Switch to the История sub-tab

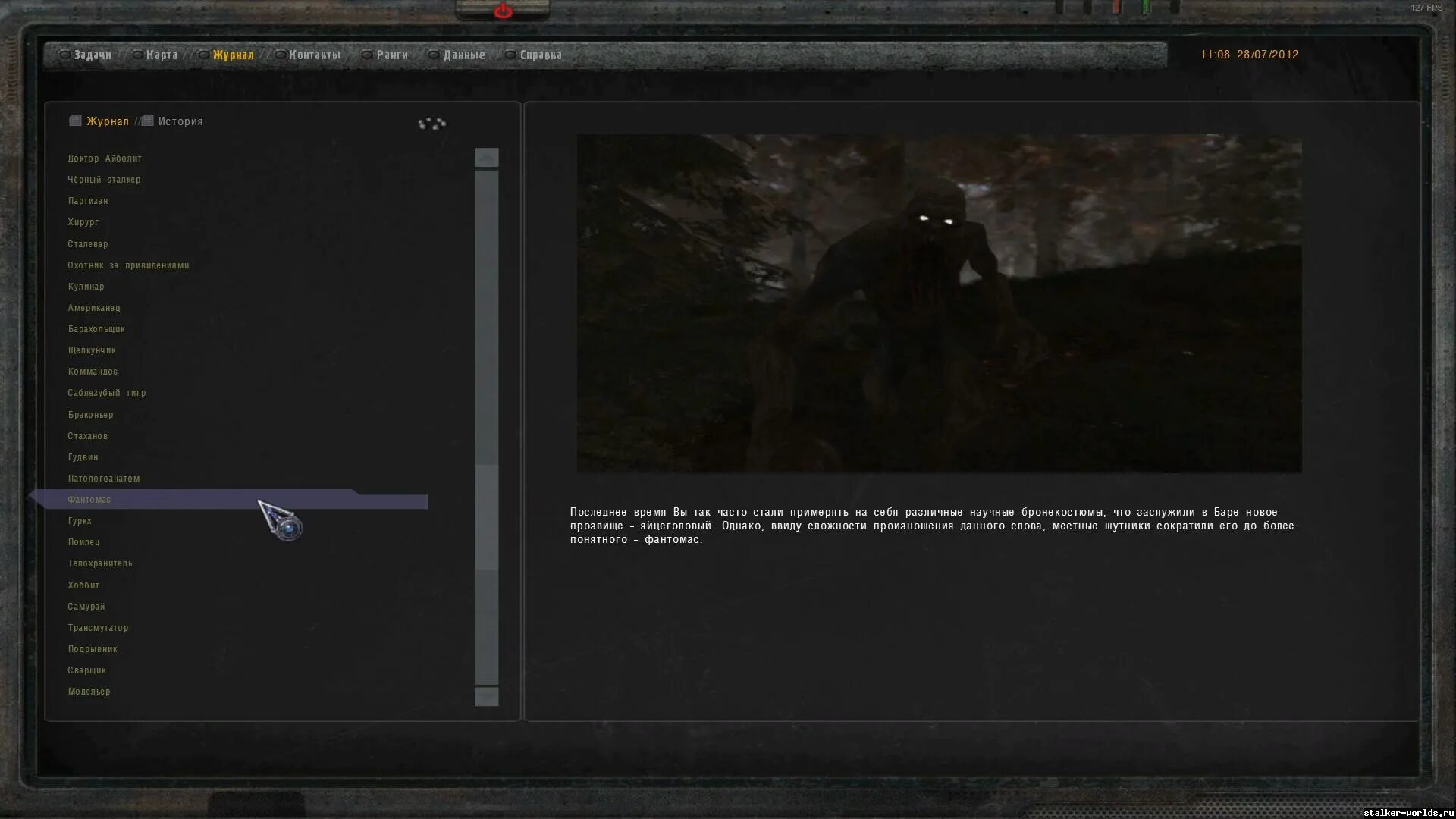(x=180, y=121)
